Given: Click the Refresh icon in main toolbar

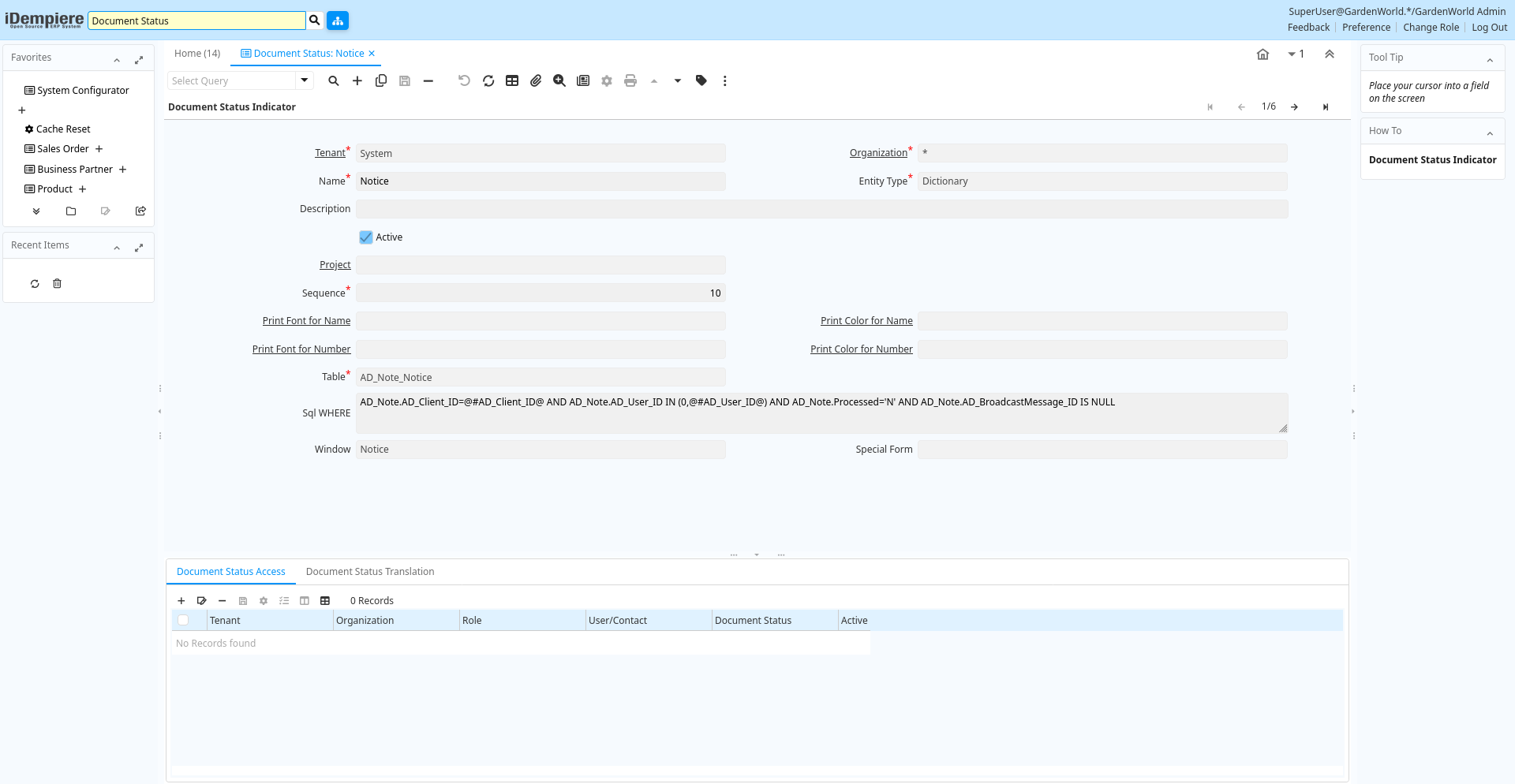Looking at the screenshot, I should [488, 80].
